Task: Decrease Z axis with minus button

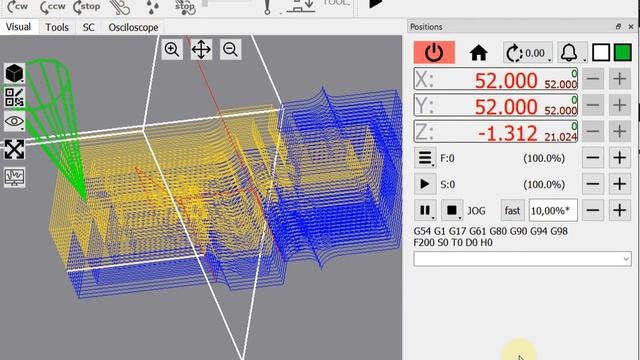Action: pyautogui.click(x=593, y=131)
